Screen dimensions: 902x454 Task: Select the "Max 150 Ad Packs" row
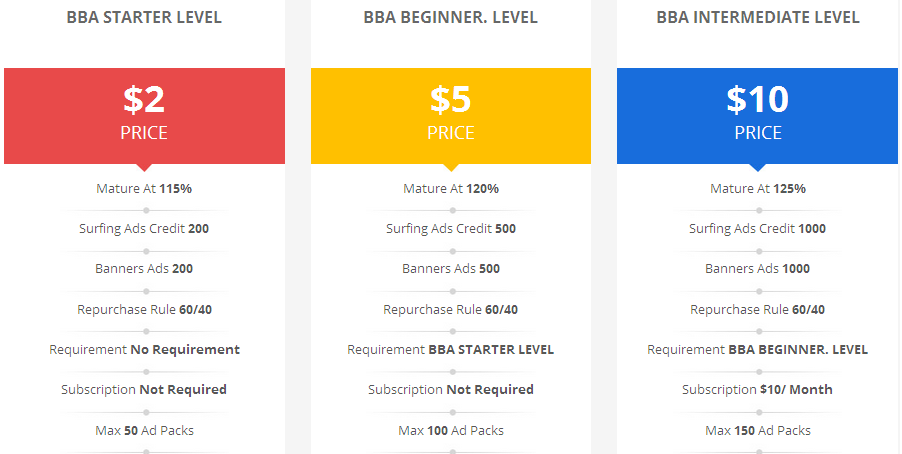[x=758, y=430]
